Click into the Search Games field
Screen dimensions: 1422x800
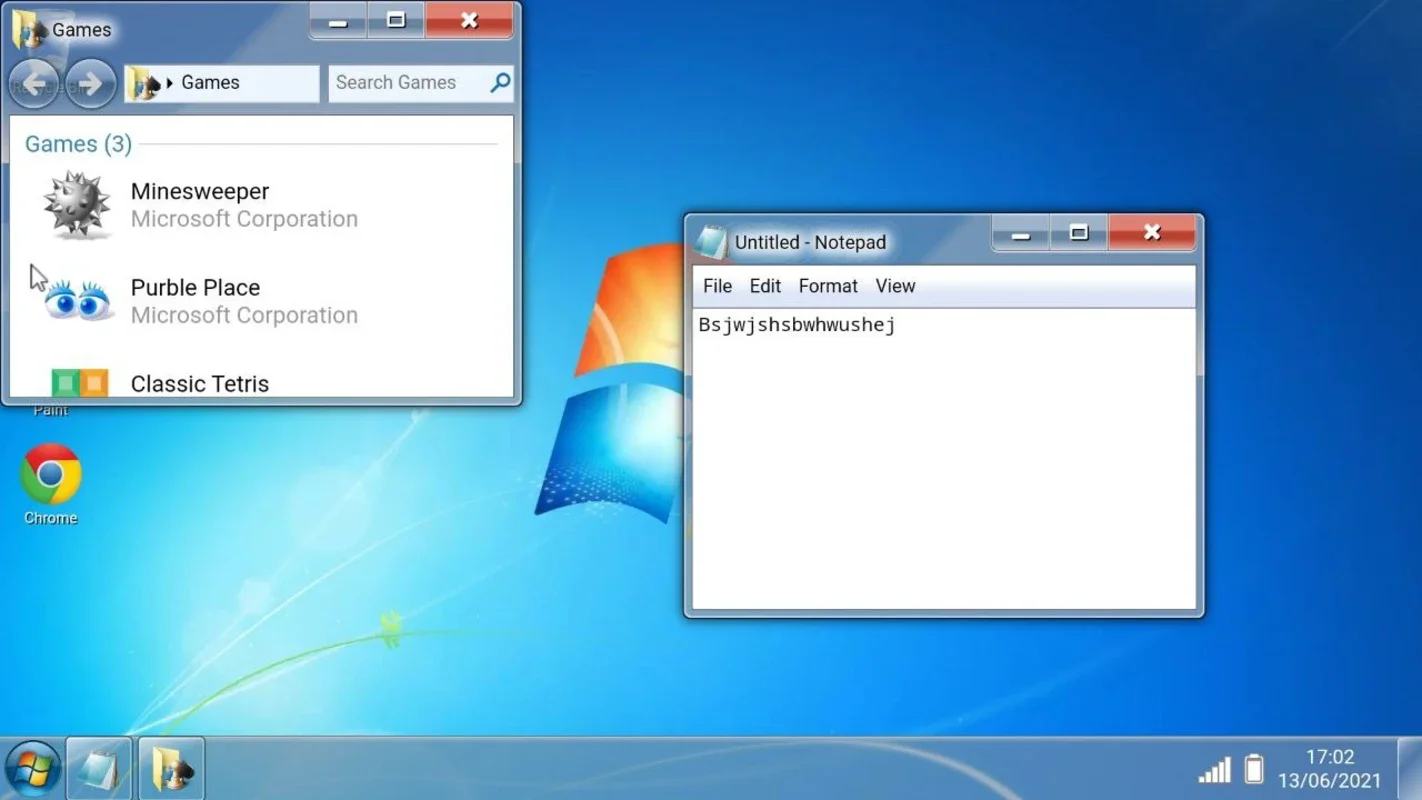click(x=421, y=83)
